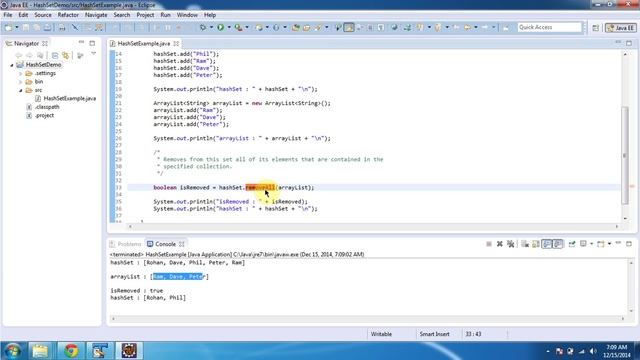
Task: Click the Run green play button
Action: tap(221, 27)
